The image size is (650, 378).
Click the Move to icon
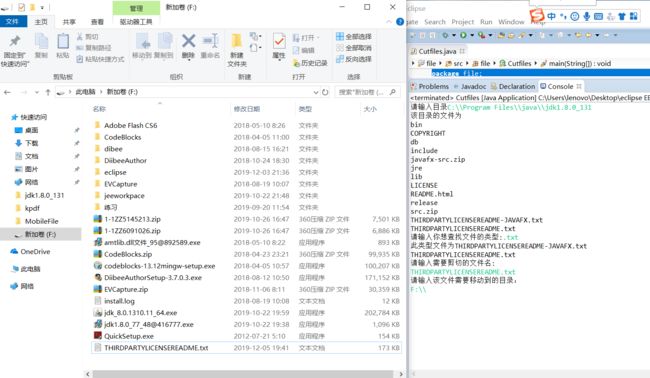(x=143, y=41)
